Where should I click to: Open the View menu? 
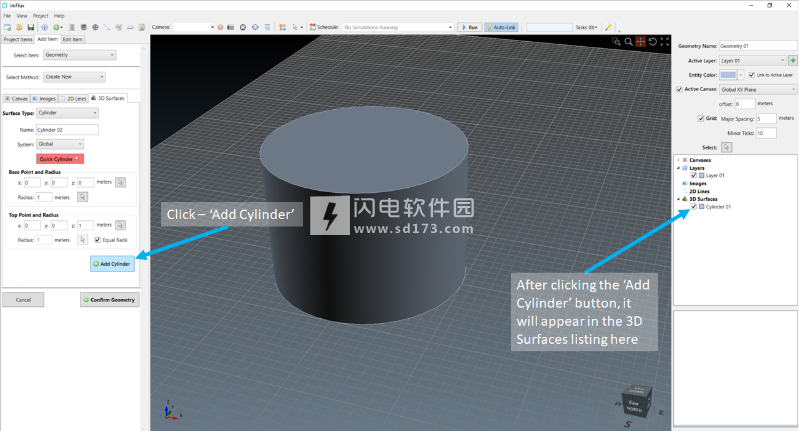(x=22, y=16)
